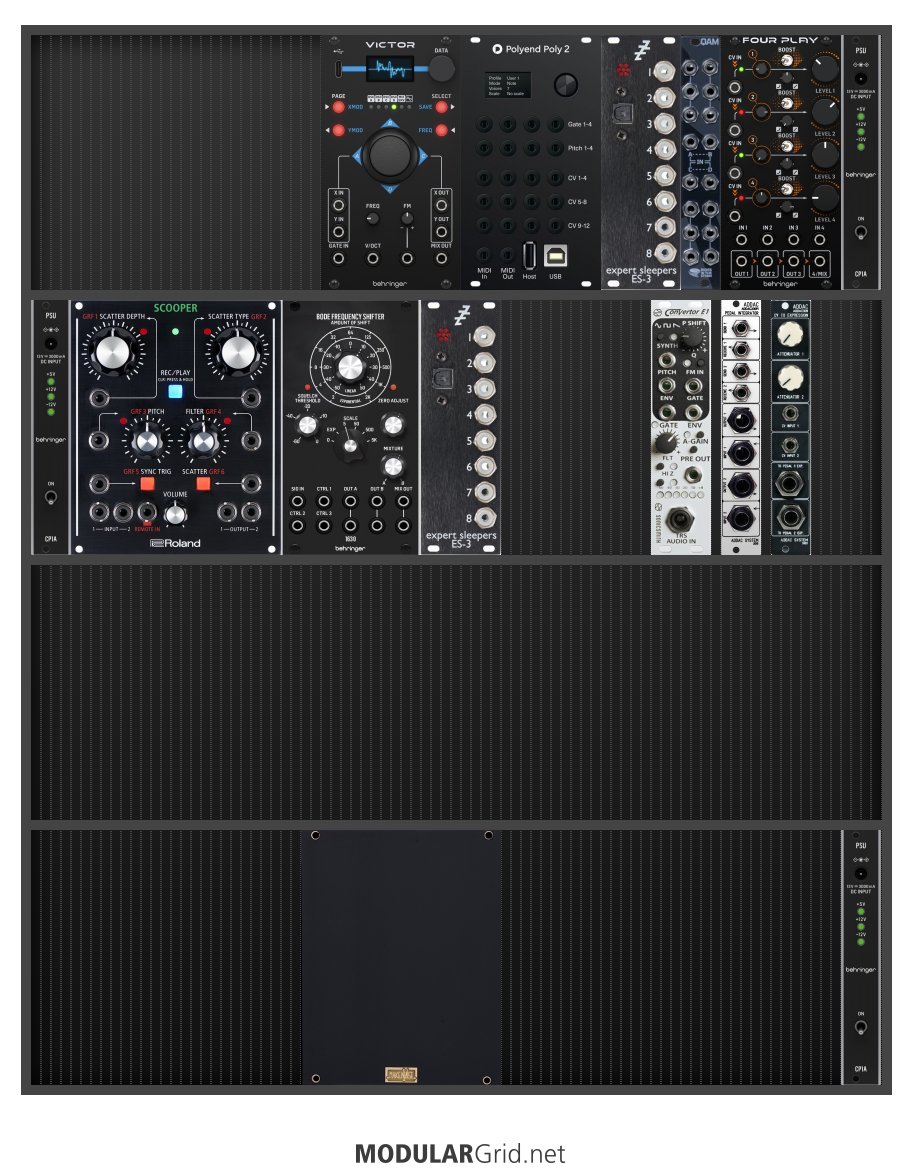
Task: Click the red PAGE button on Victor
Action: tap(339, 106)
